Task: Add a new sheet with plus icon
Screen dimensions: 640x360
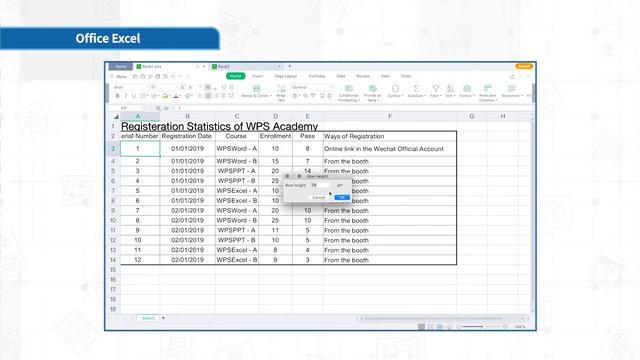Action: click(163, 318)
